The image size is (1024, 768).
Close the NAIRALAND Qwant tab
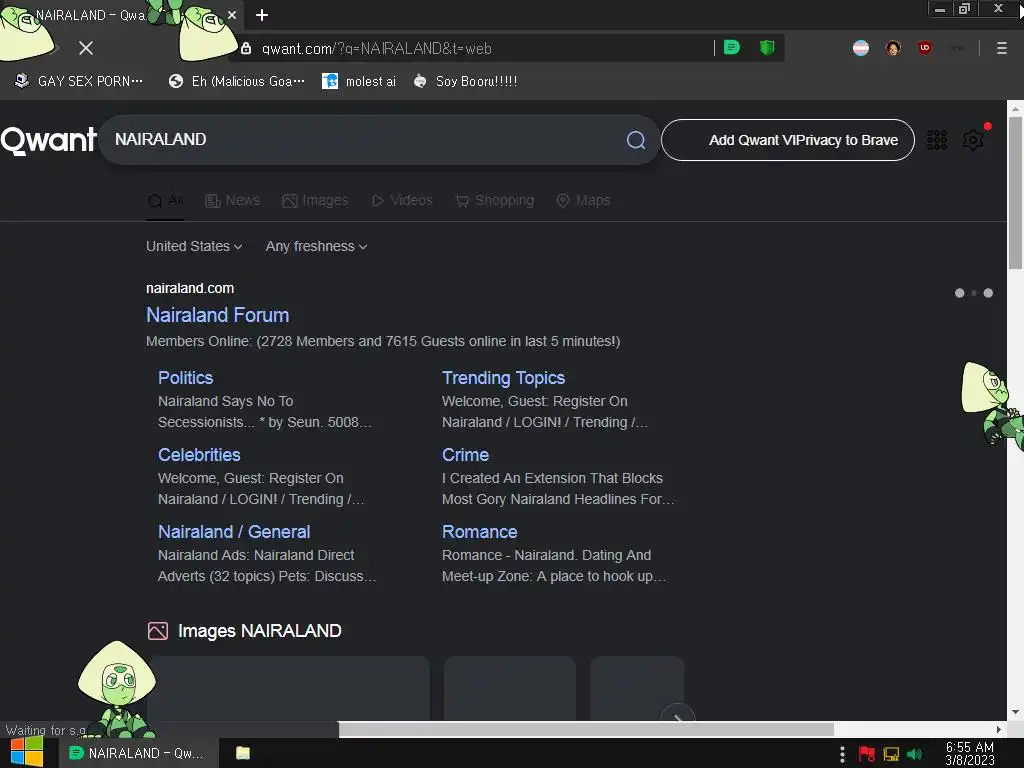(232, 15)
